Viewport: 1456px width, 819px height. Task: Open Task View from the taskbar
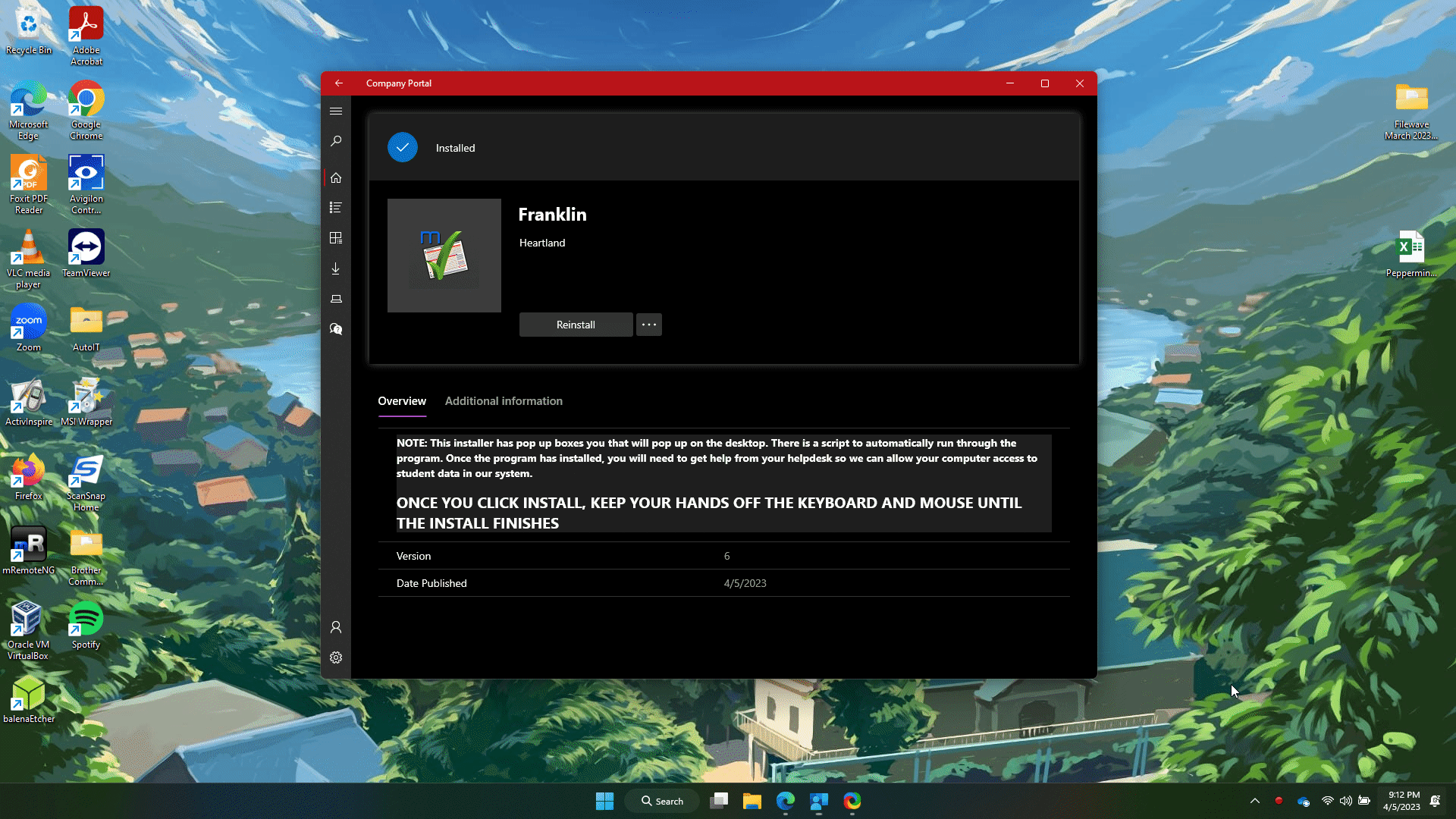click(x=719, y=801)
